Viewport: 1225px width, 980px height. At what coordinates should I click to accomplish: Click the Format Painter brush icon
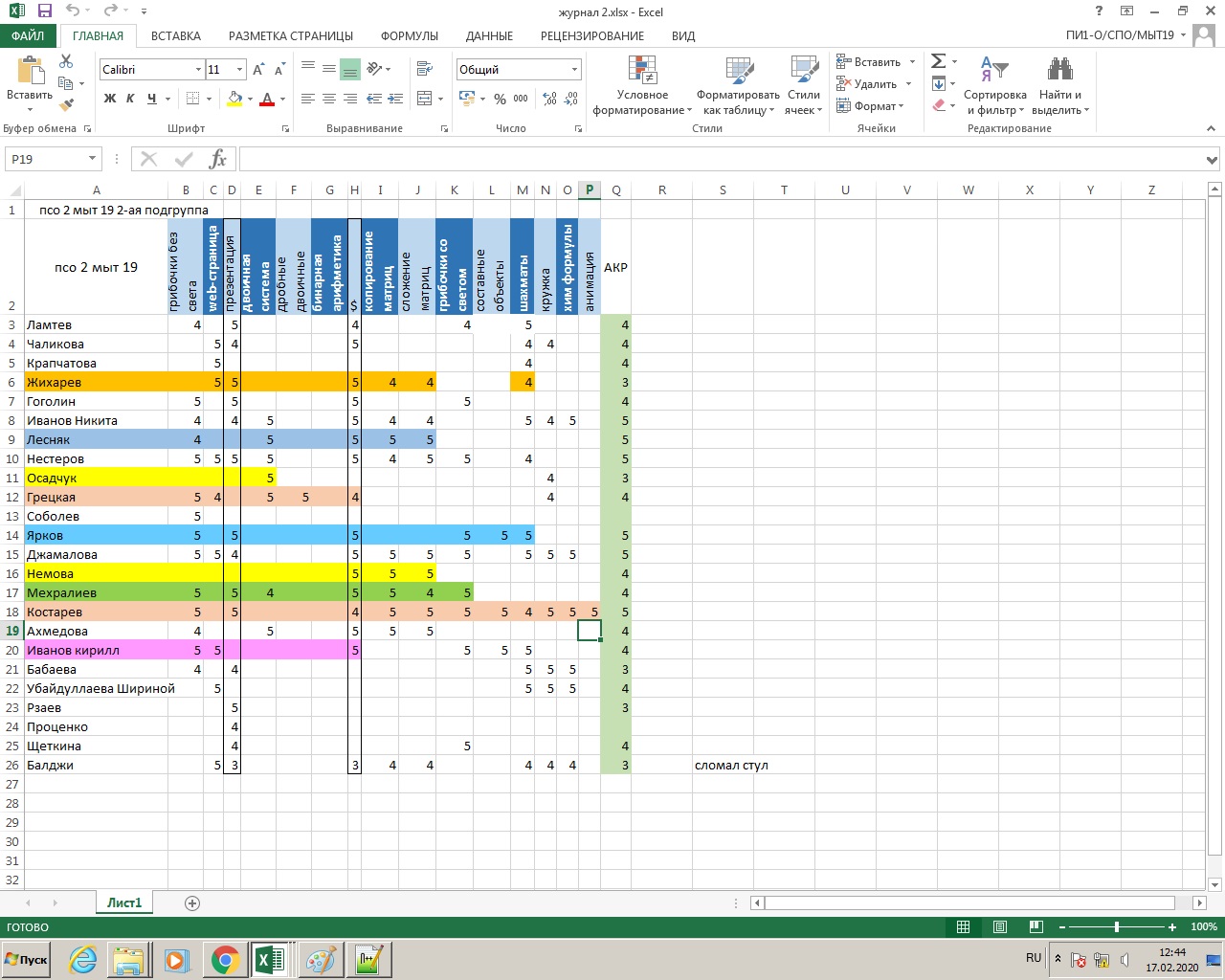coord(66,105)
